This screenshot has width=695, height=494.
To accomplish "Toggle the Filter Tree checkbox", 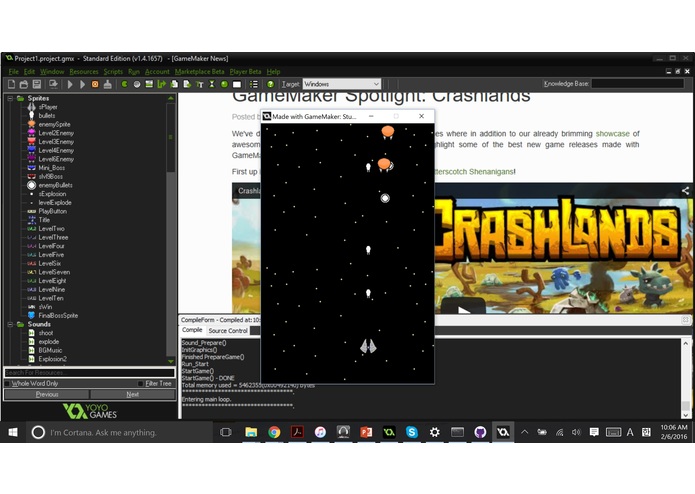I will [141, 384].
